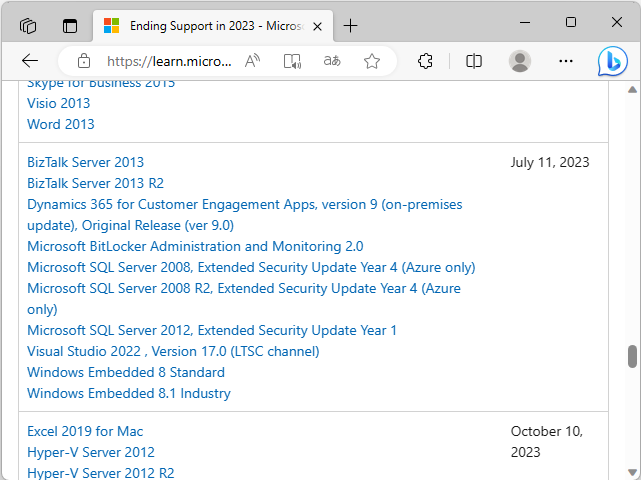
Task: Open a new tab with plus button
Action: [x=350, y=26]
